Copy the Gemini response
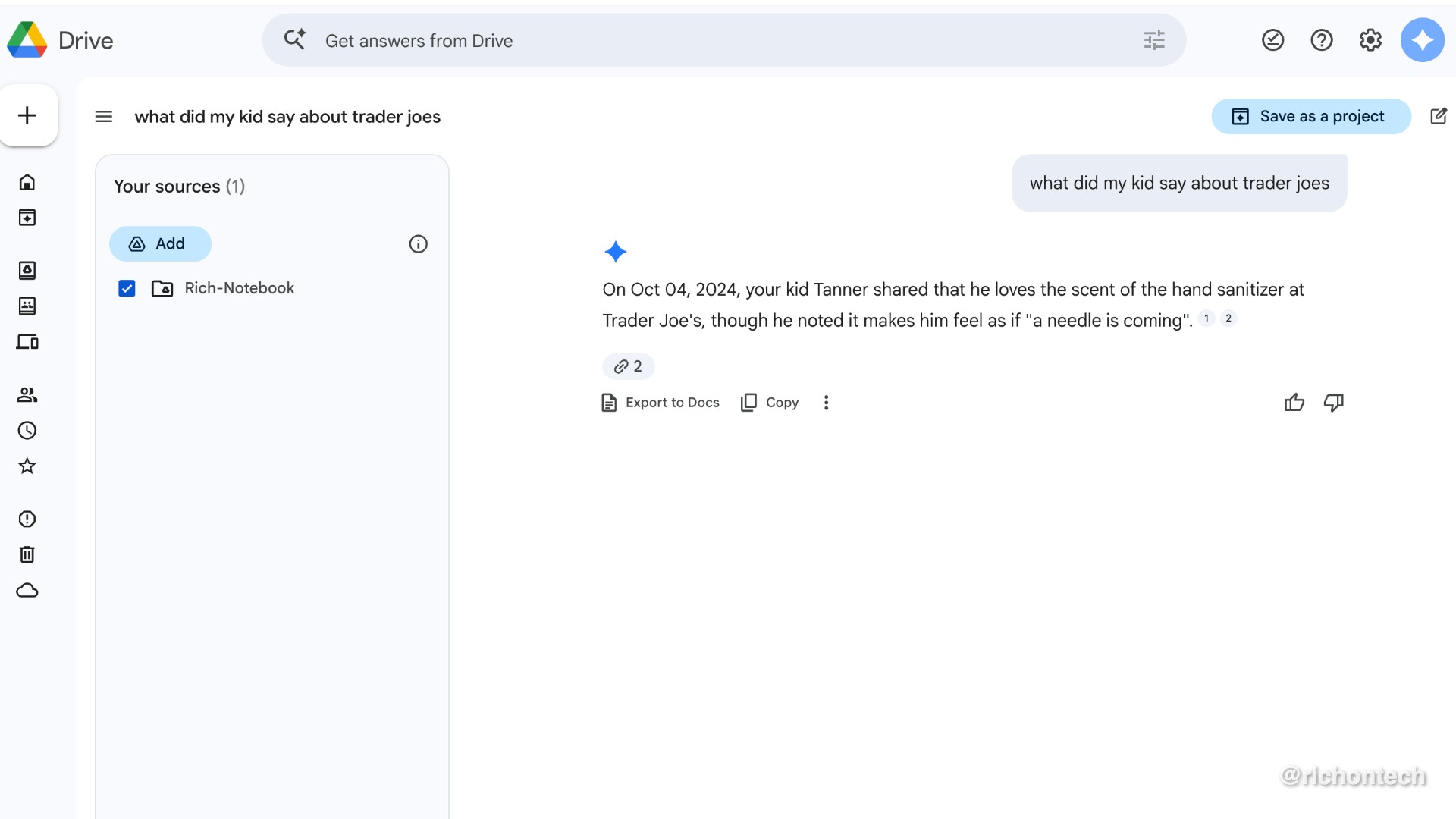 coord(770,403)
